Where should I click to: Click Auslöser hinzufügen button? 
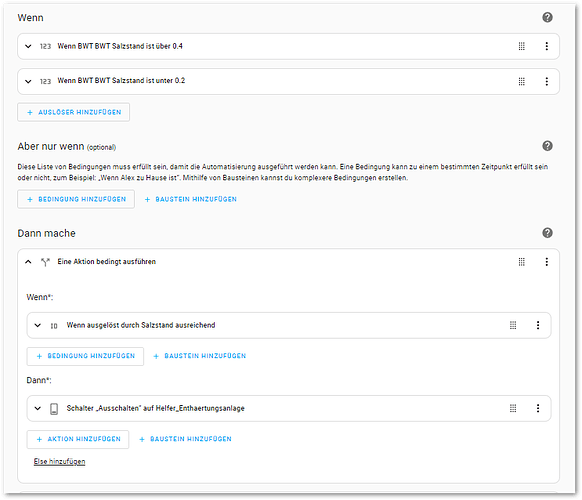tap(73, 112)
